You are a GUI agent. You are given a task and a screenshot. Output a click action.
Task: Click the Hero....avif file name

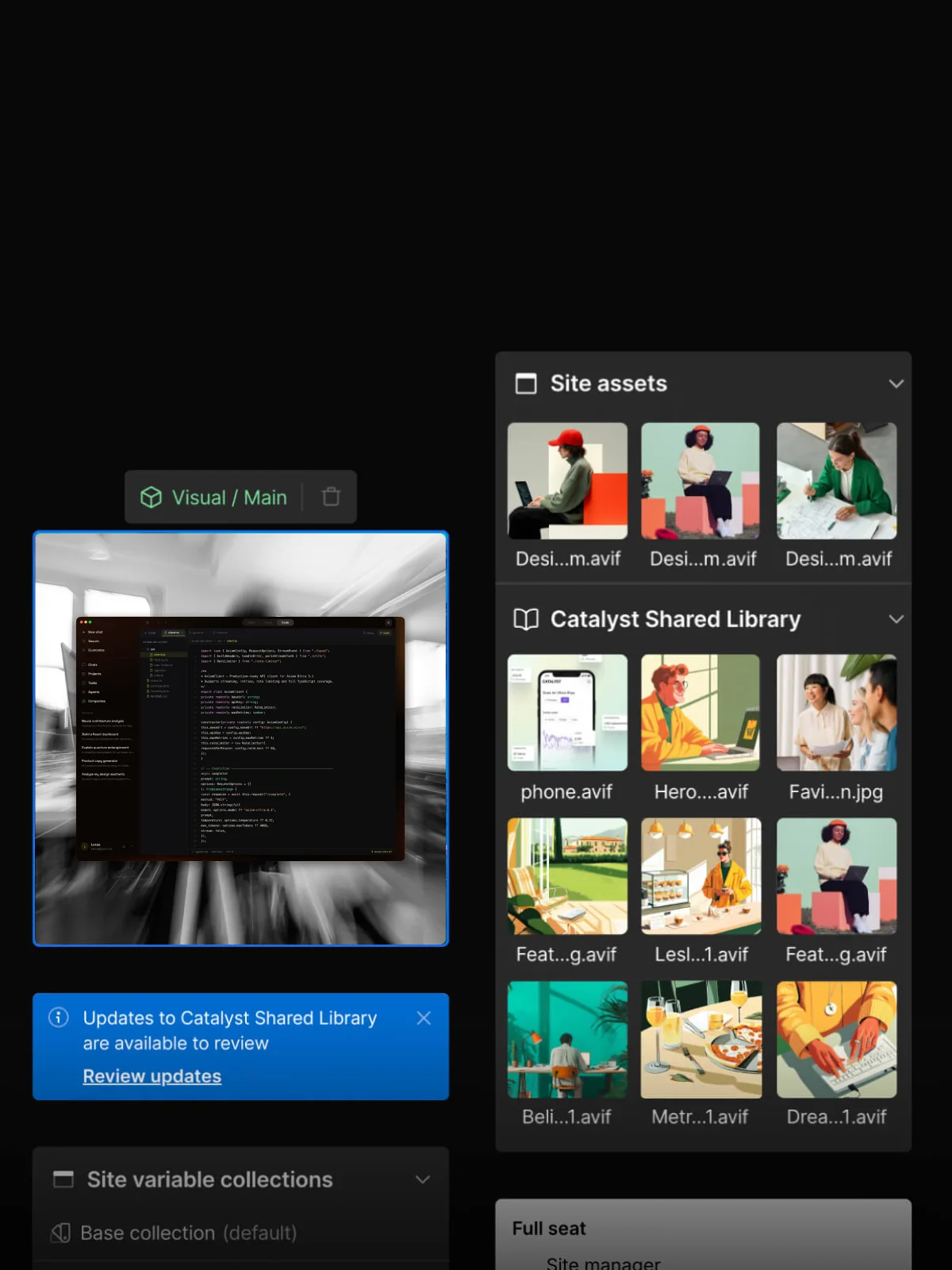point(701,791)
